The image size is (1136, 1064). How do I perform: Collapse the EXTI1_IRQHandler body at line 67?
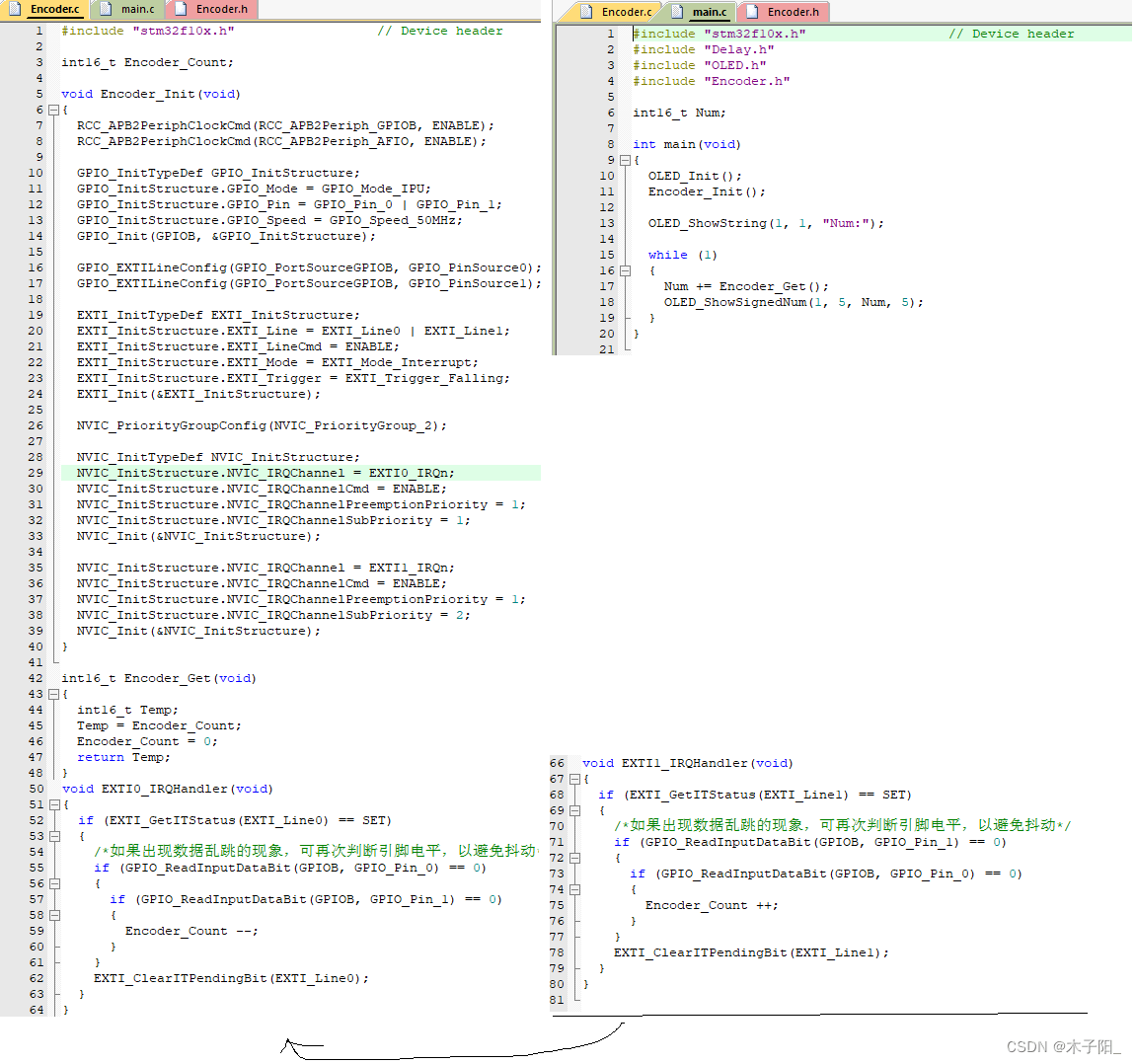[x=574, y=780]
